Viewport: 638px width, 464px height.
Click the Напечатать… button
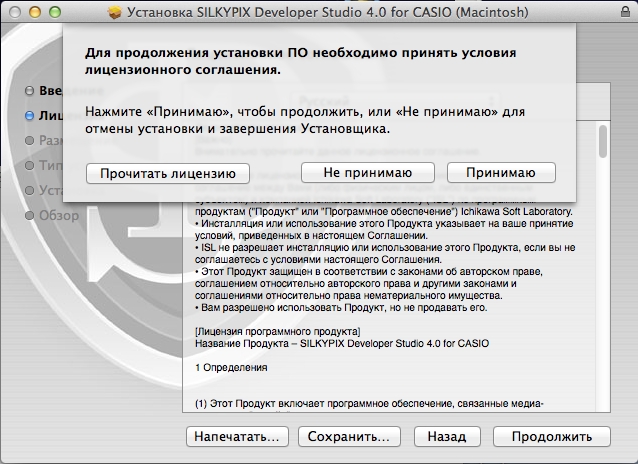pyautogui.click(x=237, y=436)
